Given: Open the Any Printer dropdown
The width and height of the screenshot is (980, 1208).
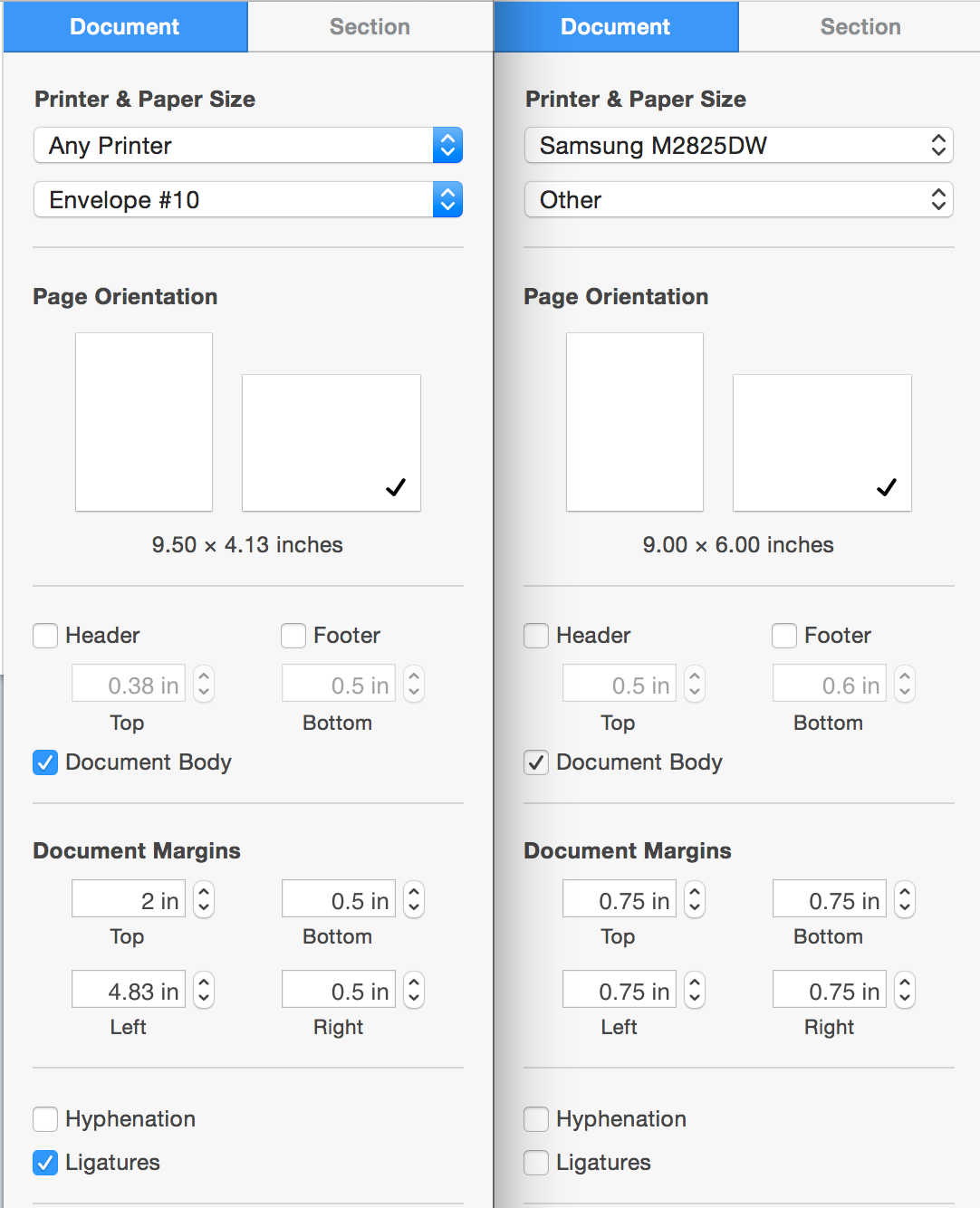Looking at the screenshot, I should (248, 145).
